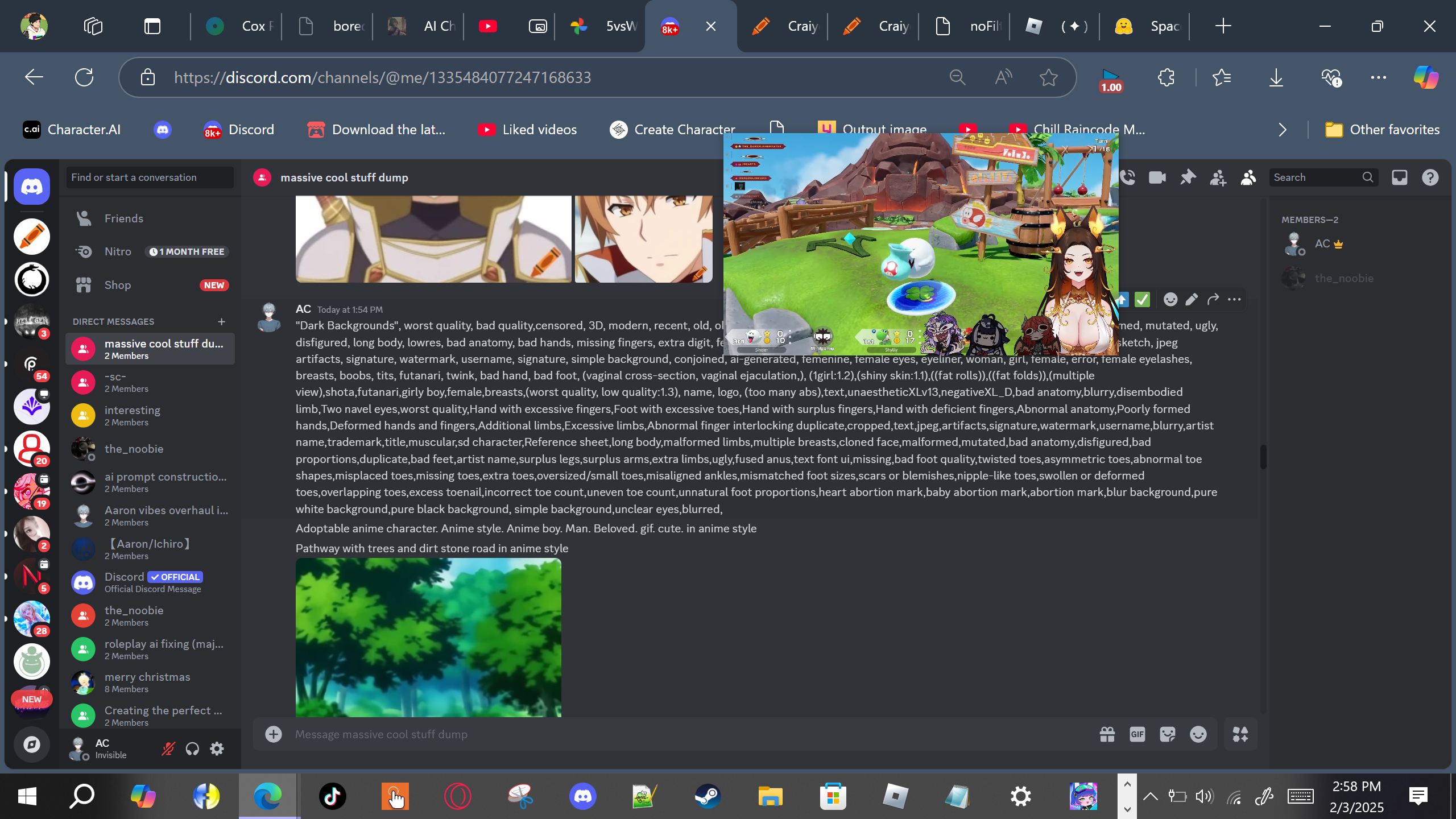Open browser Settings and more menu
This screenshot has width=1456, height=819.
click(x=1379, y=77)
